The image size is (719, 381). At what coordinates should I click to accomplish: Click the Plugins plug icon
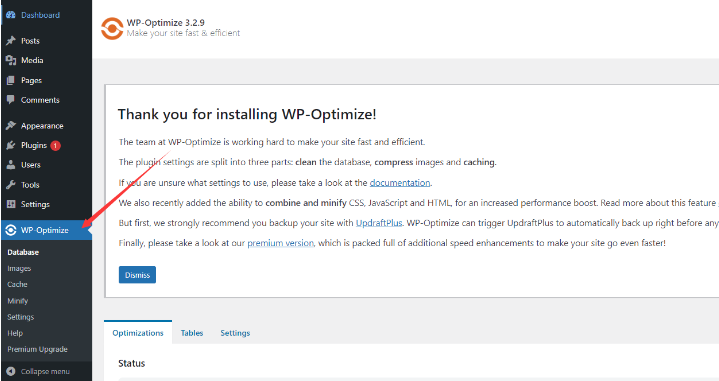(11, 145)
